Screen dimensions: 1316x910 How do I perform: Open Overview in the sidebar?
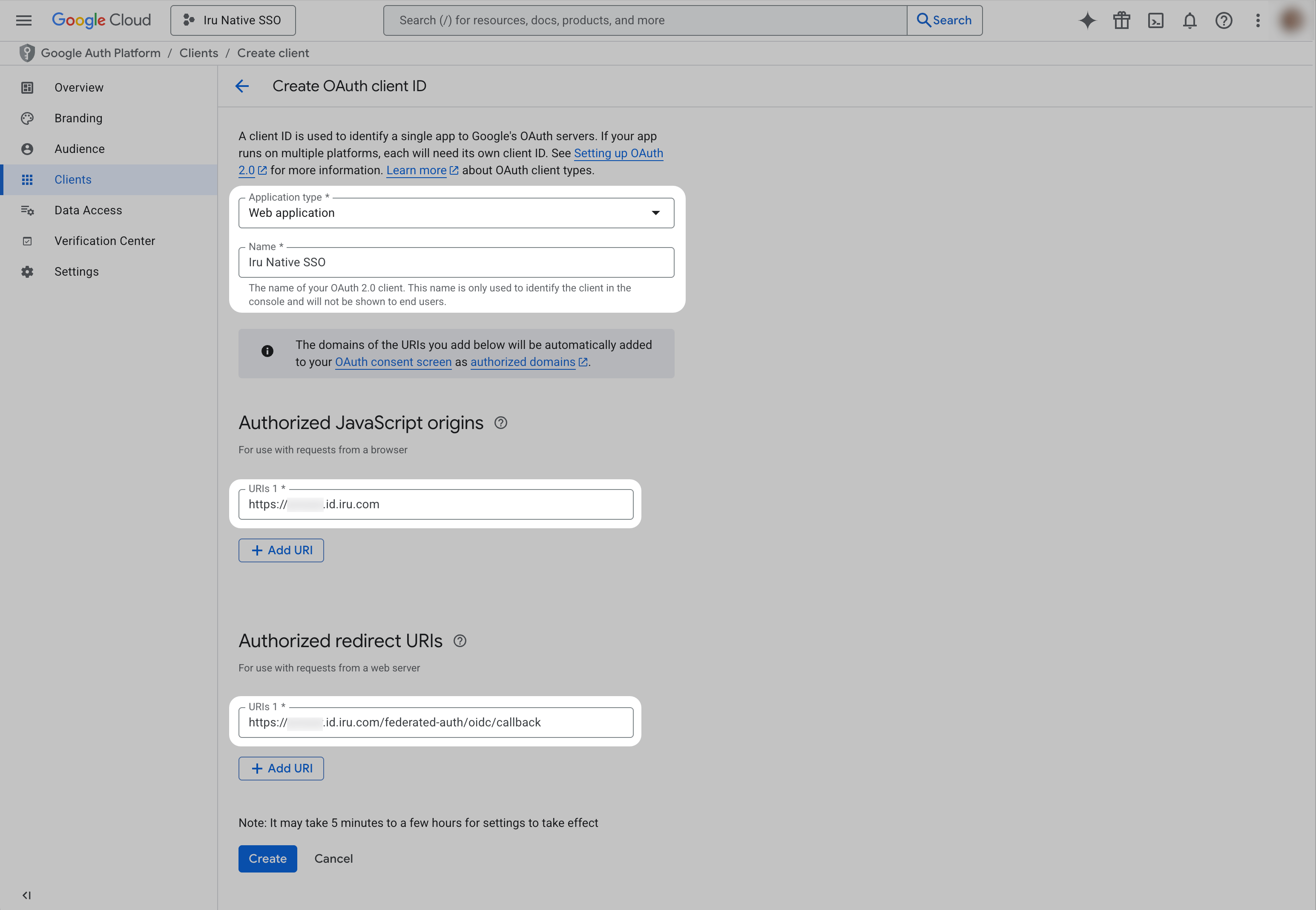click(109, 88)
